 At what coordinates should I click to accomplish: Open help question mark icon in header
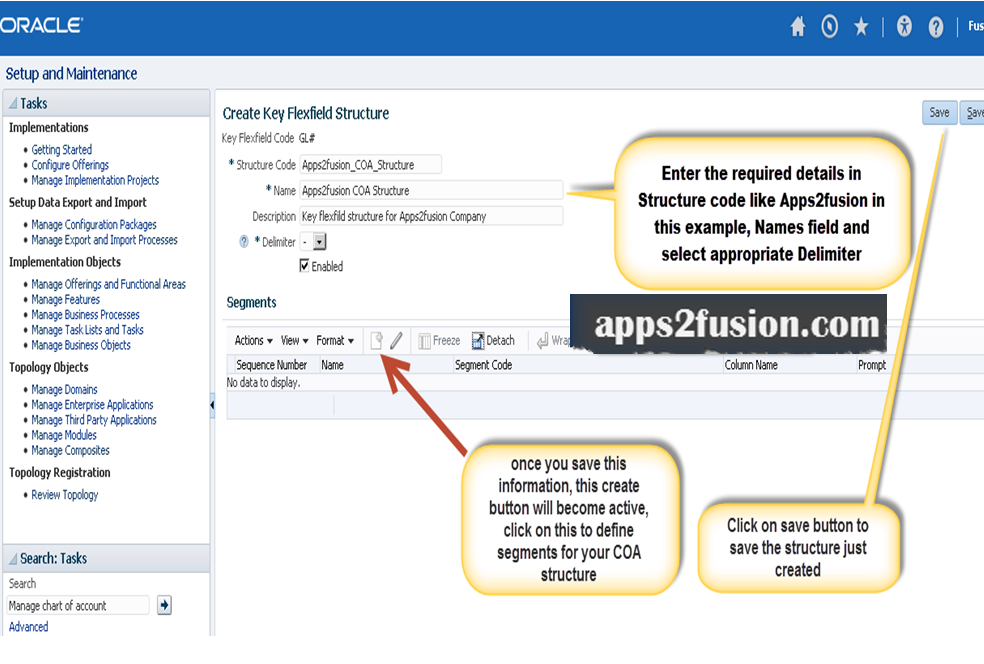pyautogui.click(x=936, y=26)
